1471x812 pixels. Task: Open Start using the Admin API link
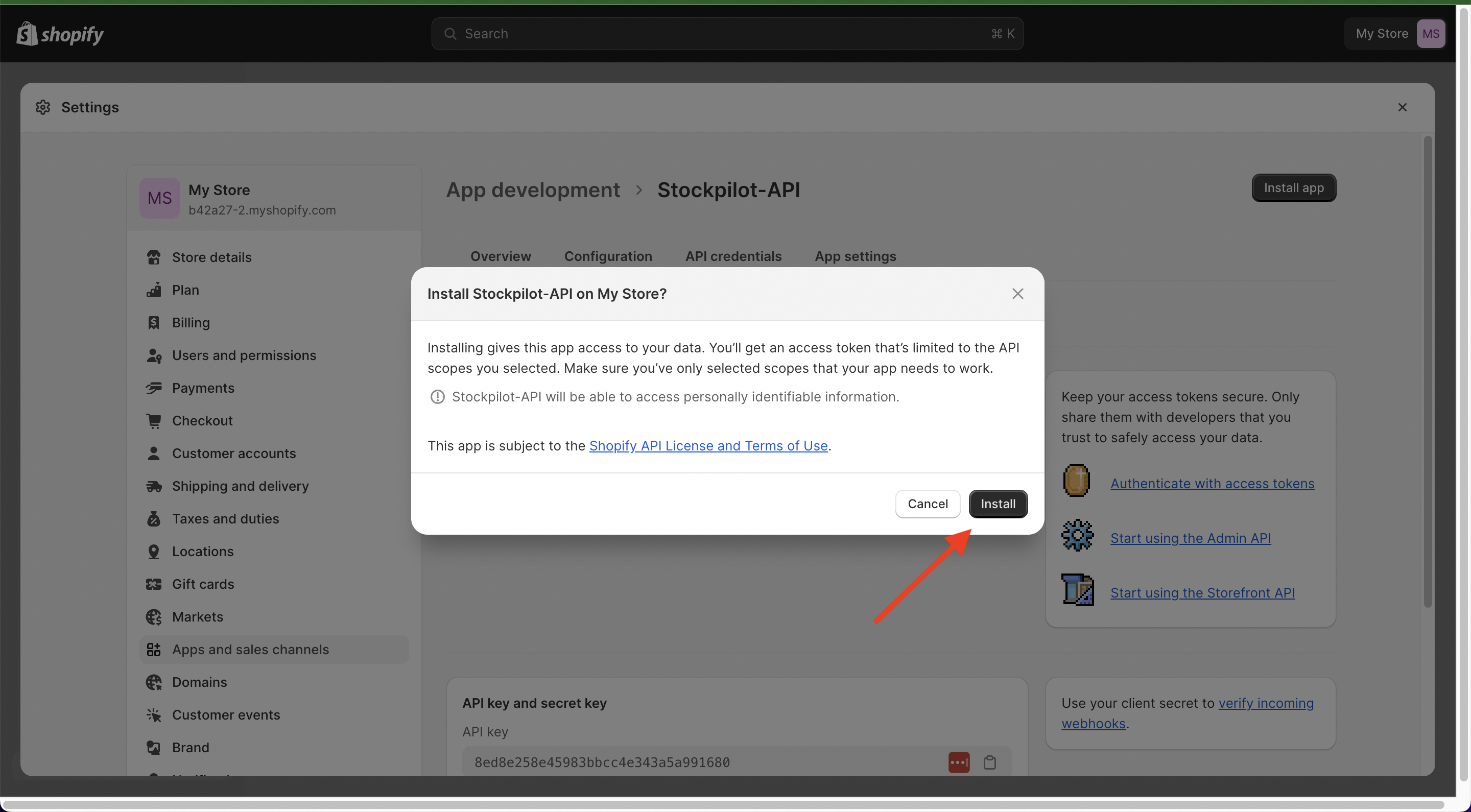pyautogui.click(x=1190, y=538)
